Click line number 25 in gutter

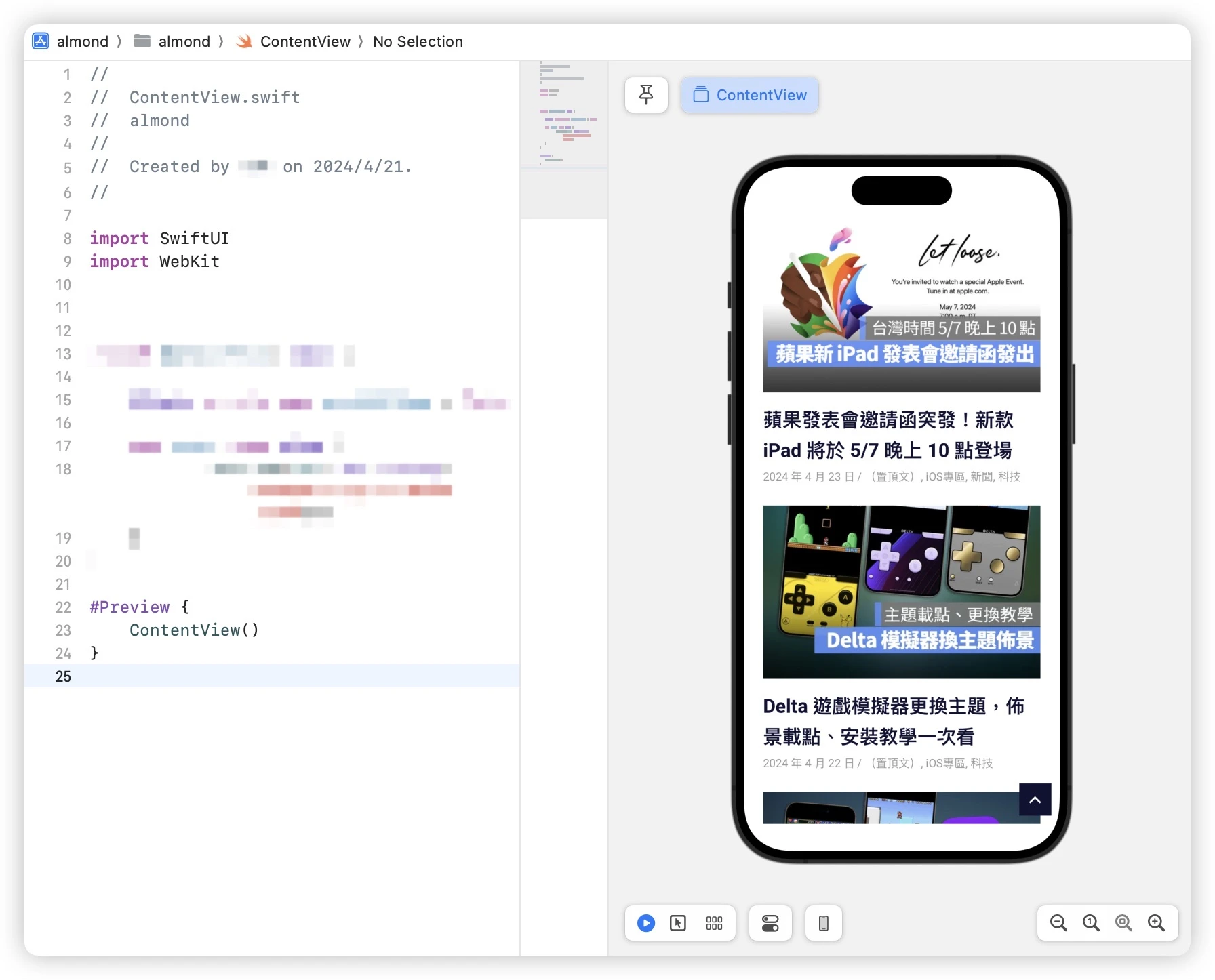click(x=63, y=676)
